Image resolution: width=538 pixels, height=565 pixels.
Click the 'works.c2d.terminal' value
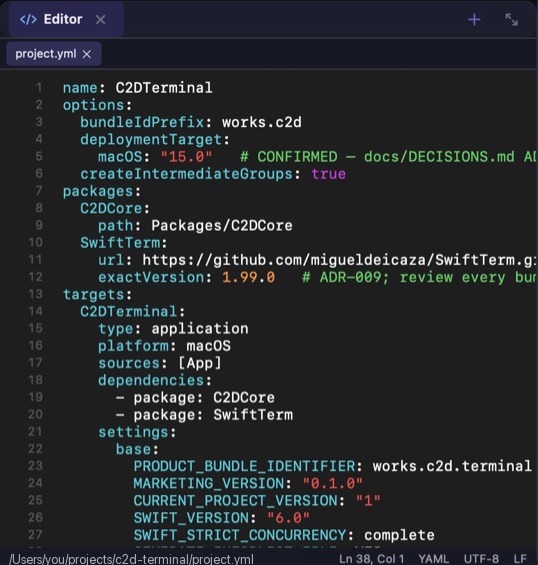tap(452, 466)
